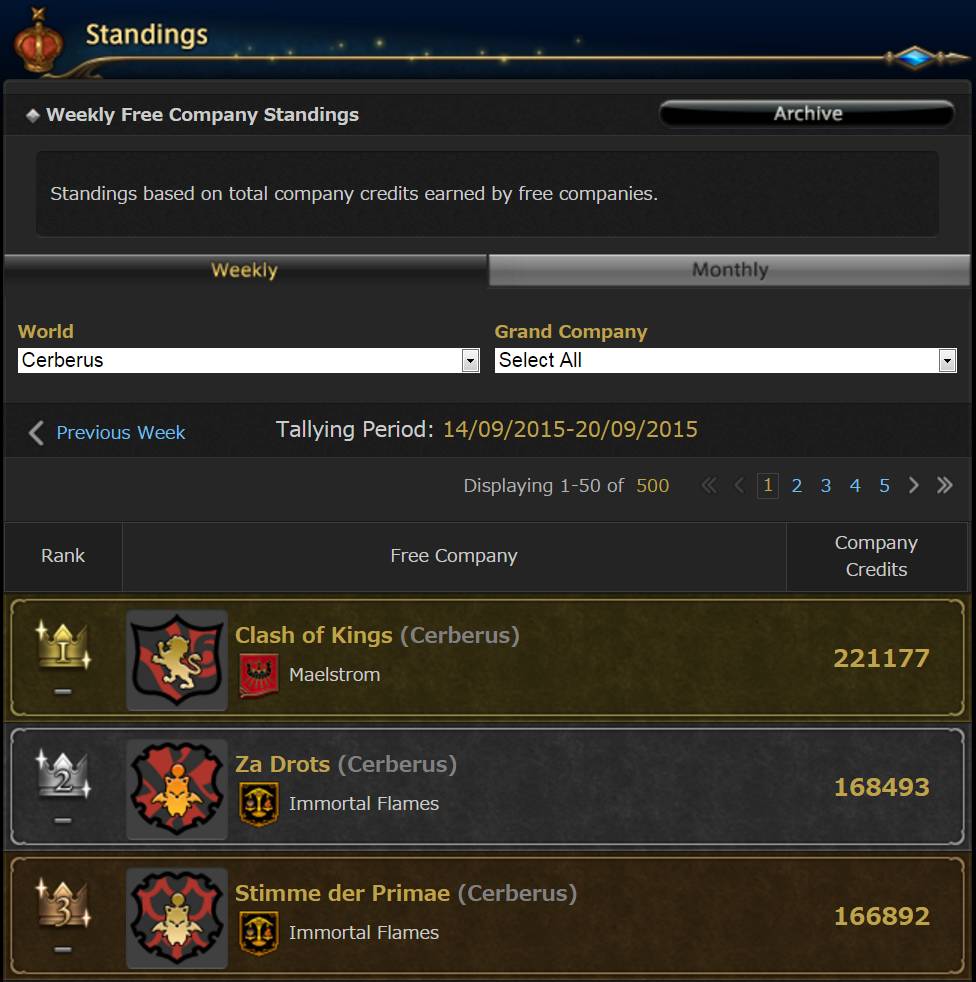
Task: Open the Grand Company Select All dropdown
Action: pyautogui.click(x=725, y=360)
